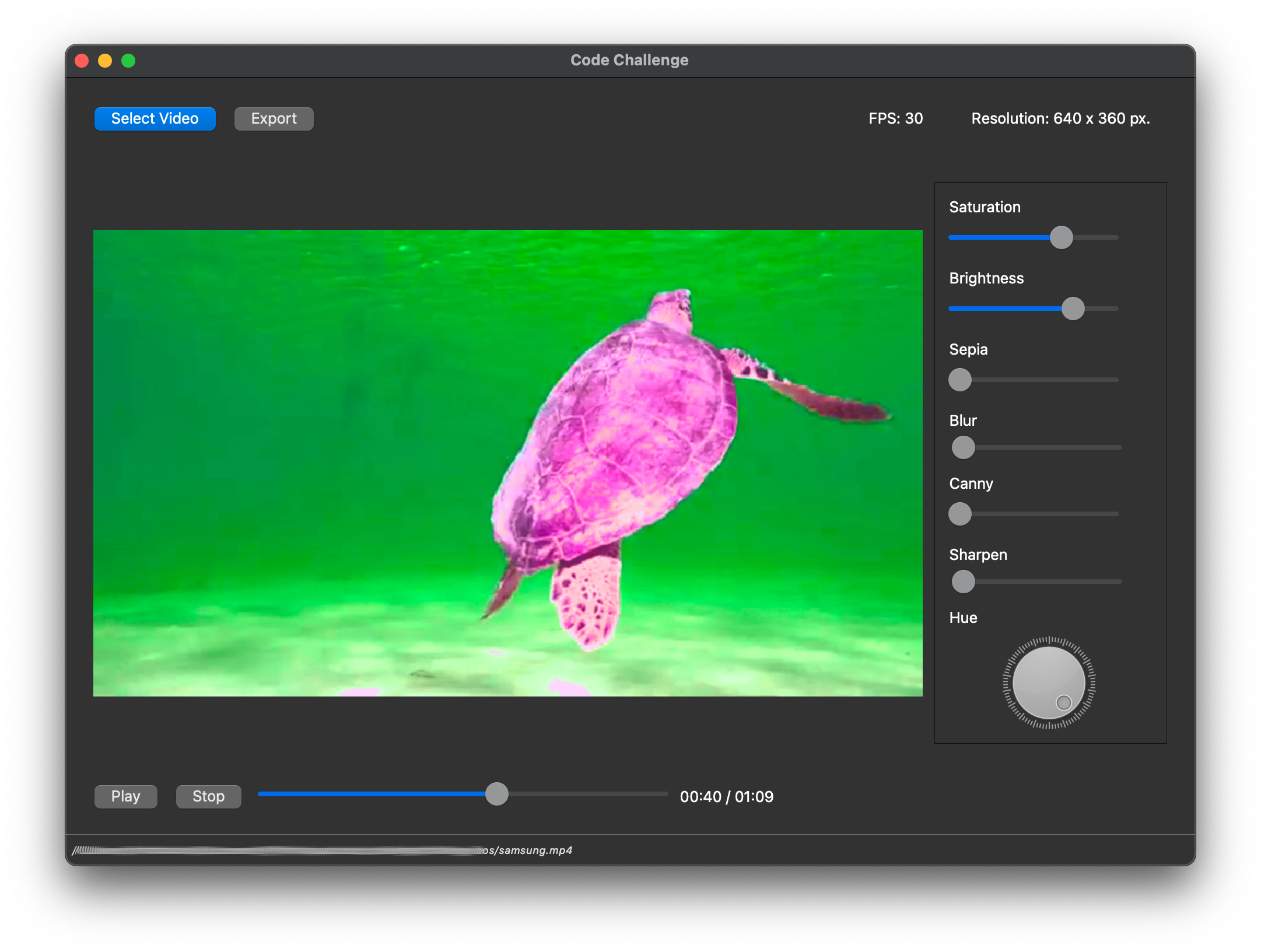Close the window with red button
1261x952 pixels.
pos(82,61)
